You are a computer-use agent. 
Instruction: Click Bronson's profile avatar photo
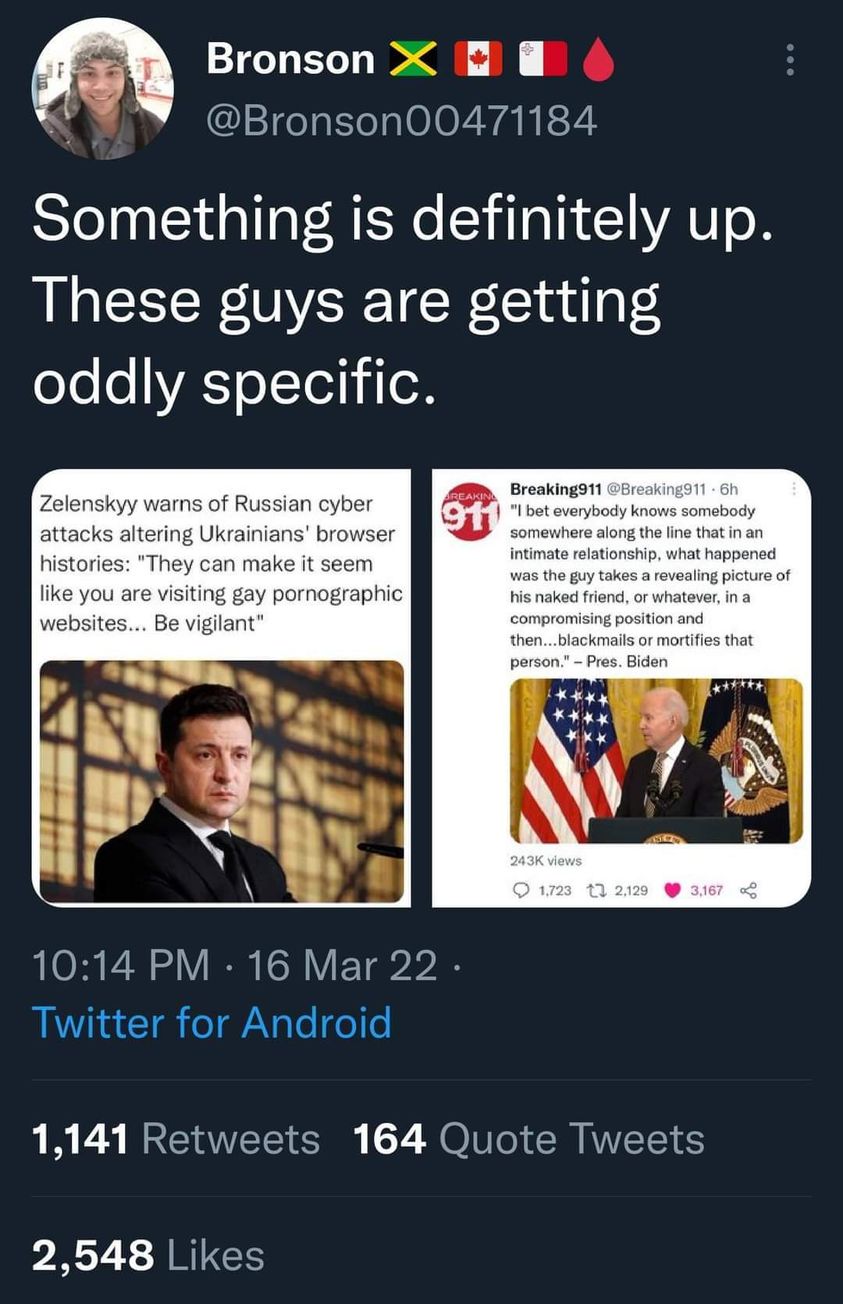tap(102, 88)
